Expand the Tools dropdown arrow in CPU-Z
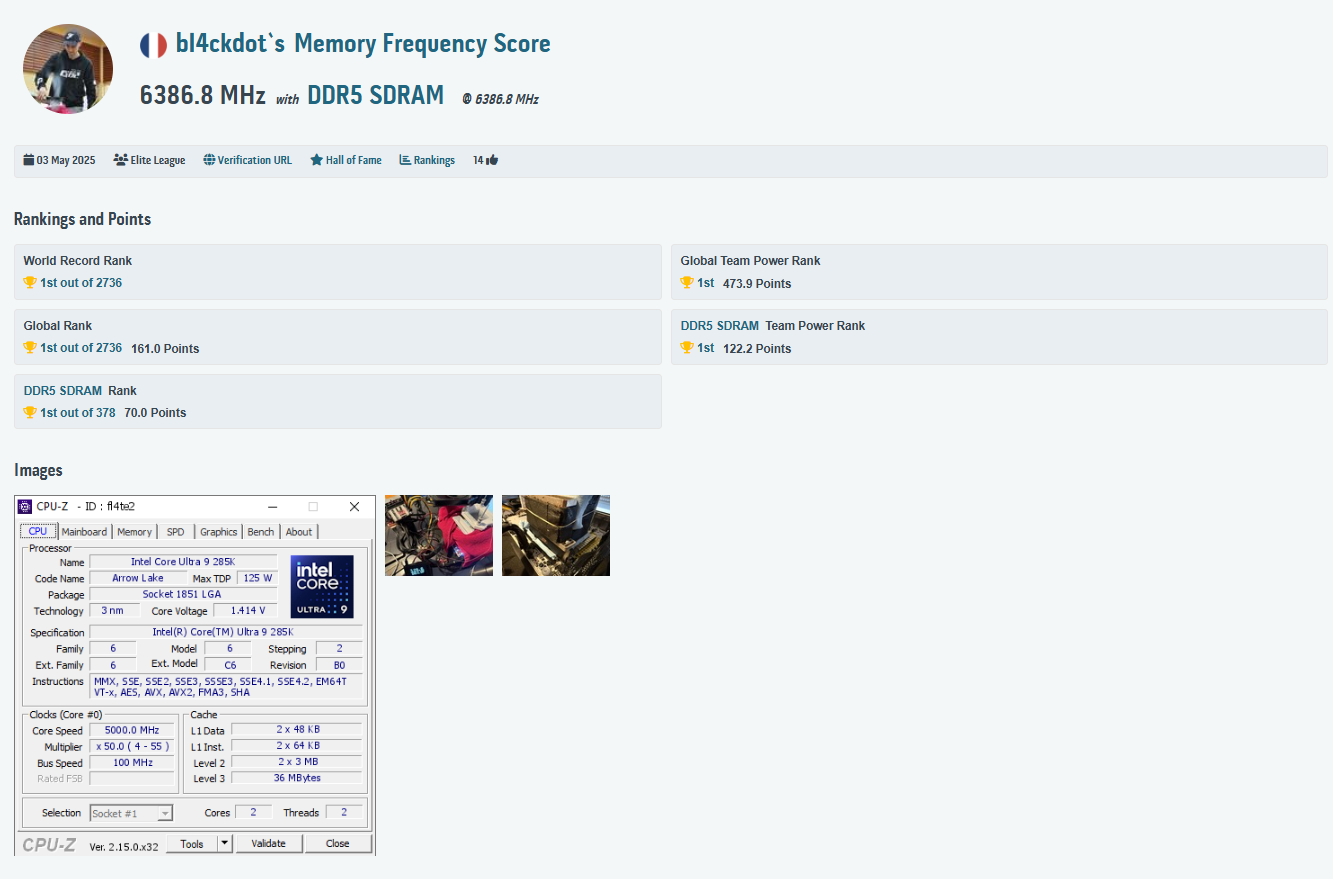The height and width of the screenshot is (879, 1333). click(225, 843)
